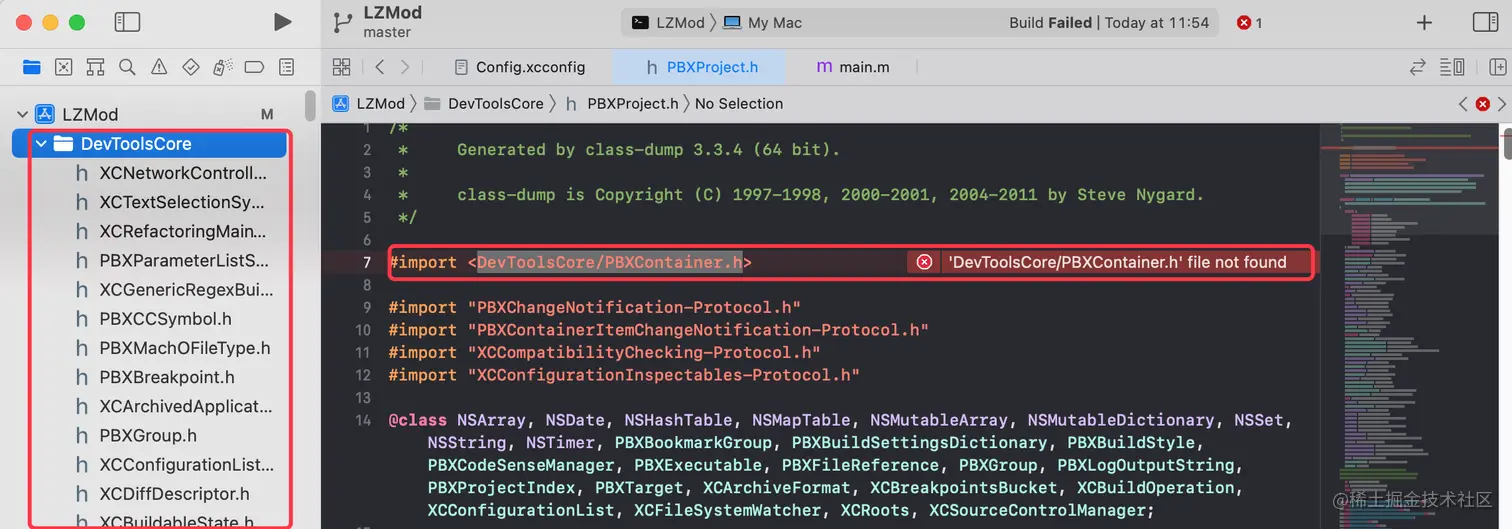Viewport: 1512px width, 529px height.
Task: Show the error count in toolbar
Action: 1249,22
